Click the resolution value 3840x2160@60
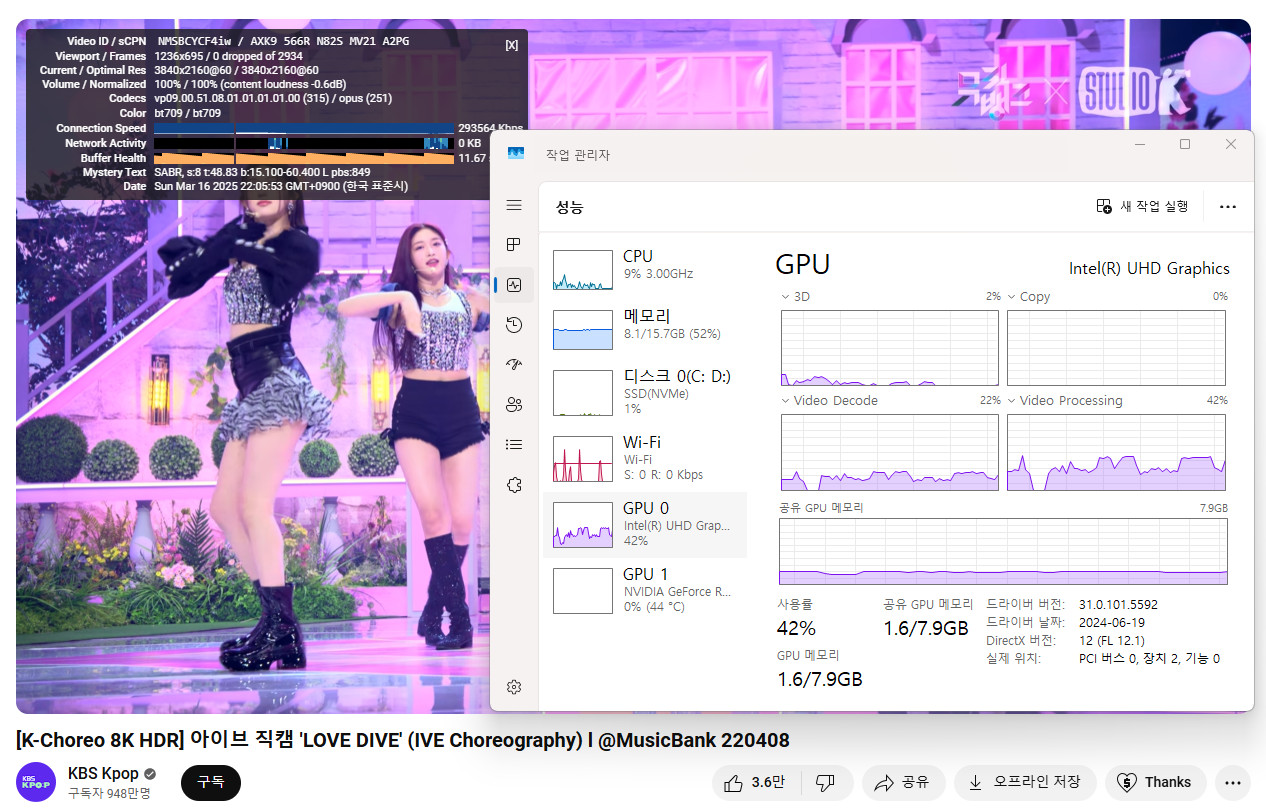This screenshot has height=812, width=1266. click(237, 70)
